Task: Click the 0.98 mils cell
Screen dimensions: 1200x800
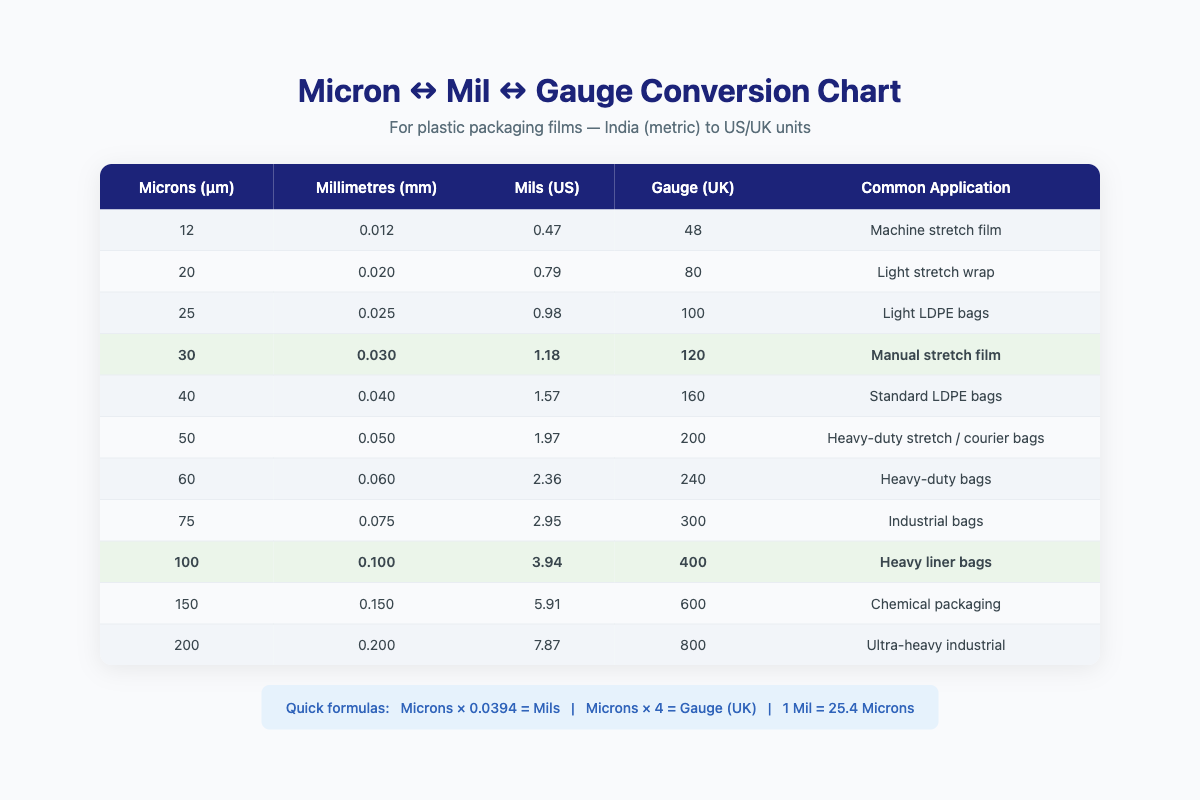Action: [x=546, y=313]
